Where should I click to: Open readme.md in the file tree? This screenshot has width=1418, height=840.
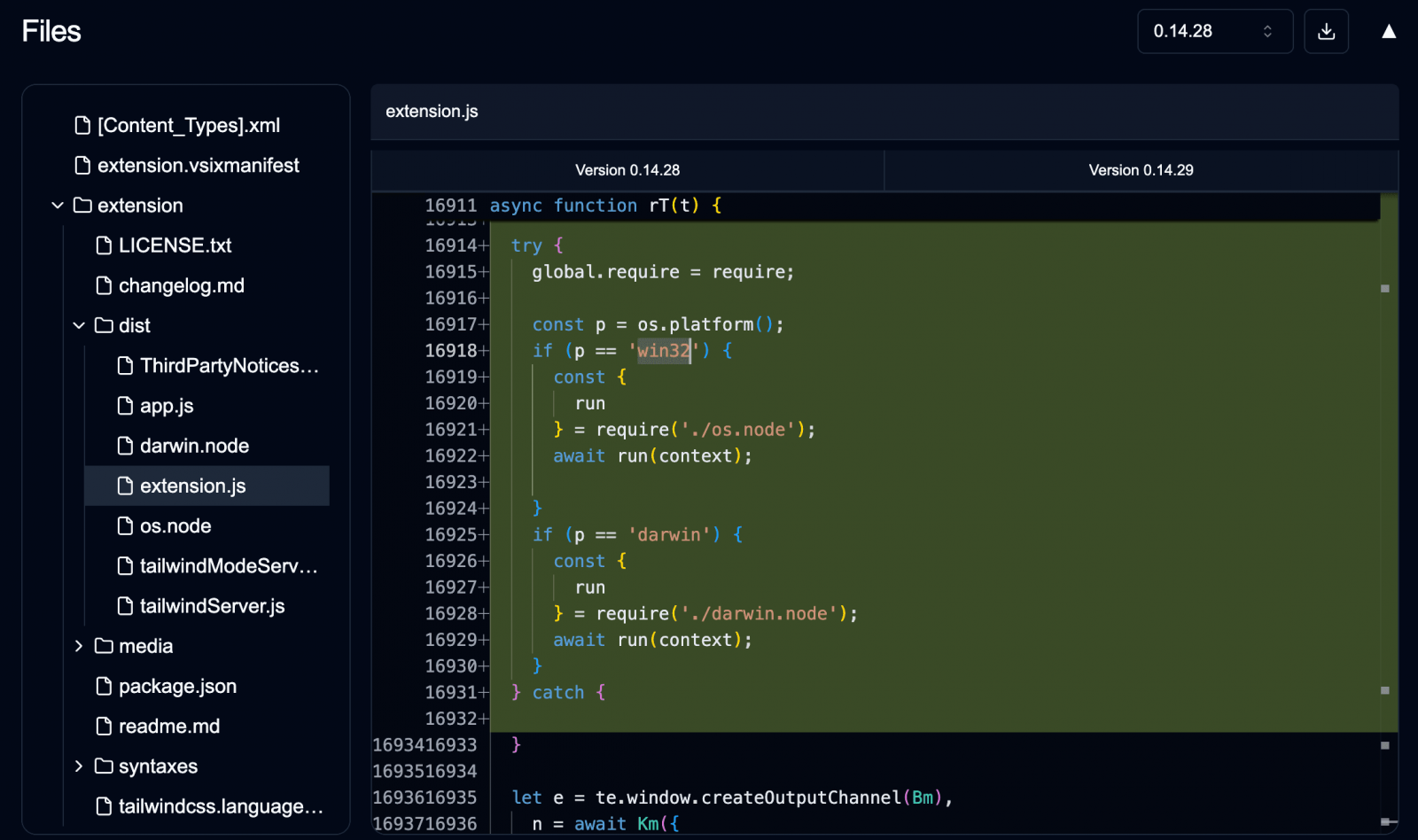coord(168,727)
